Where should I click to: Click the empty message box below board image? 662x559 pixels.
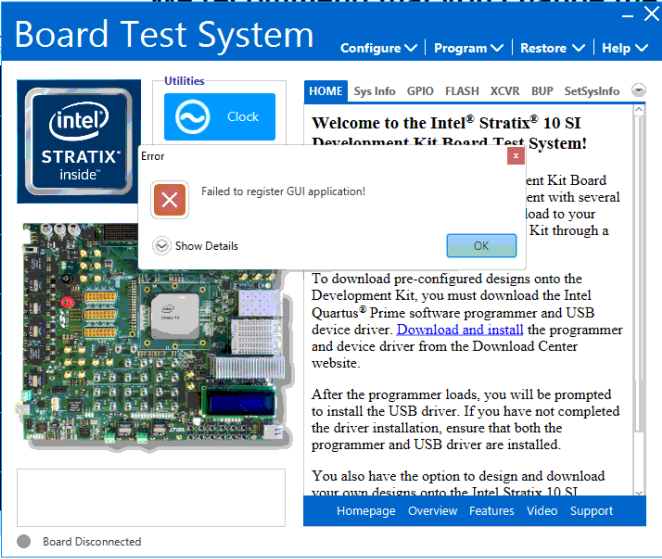[151, 497]
